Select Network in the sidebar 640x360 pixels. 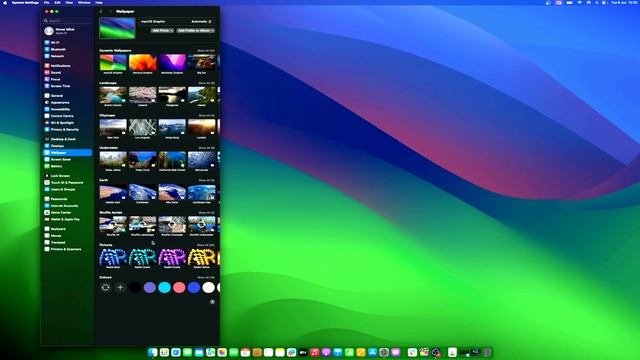point(67,56)
